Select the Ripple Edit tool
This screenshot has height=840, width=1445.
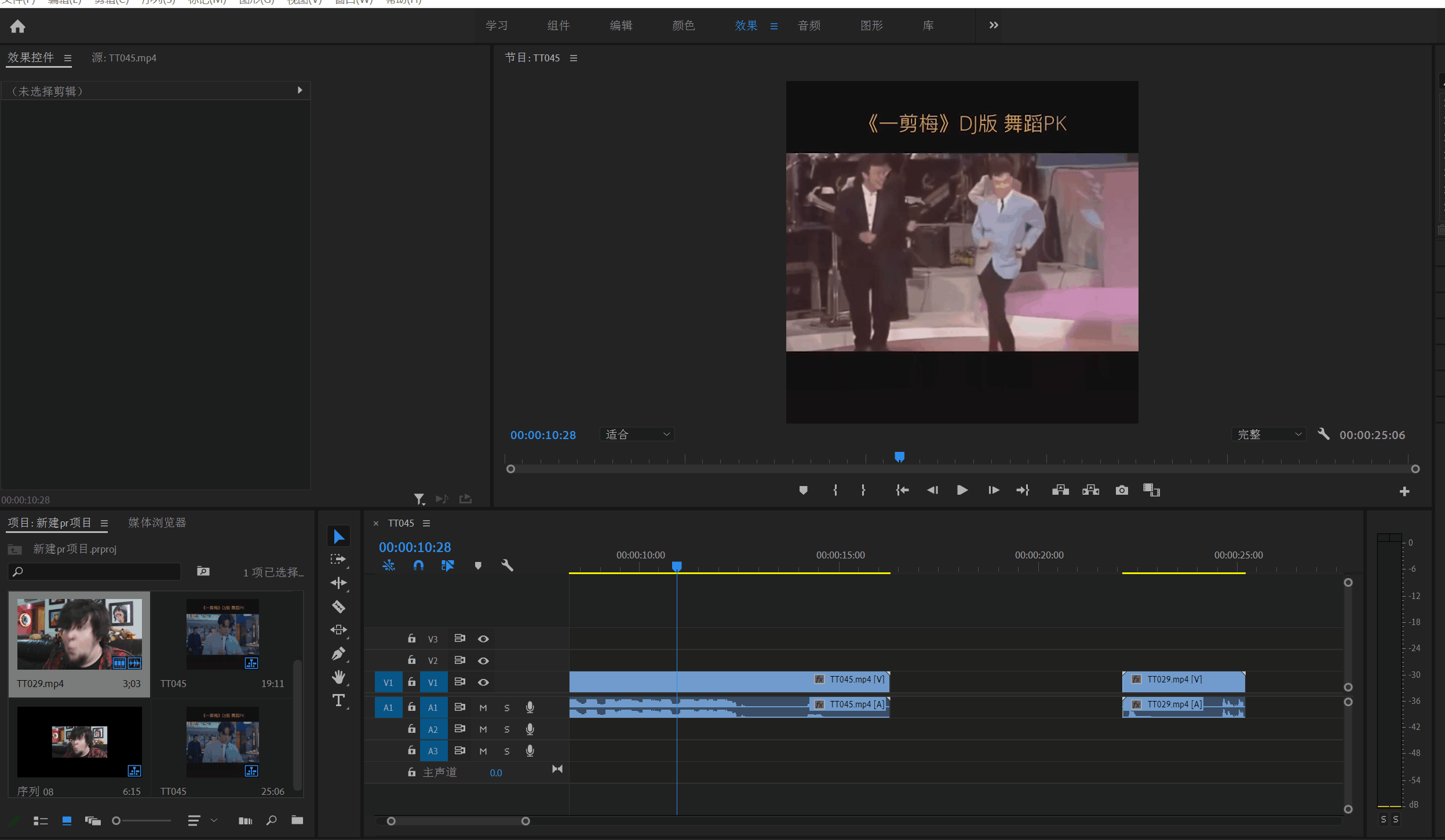(338, 583)
